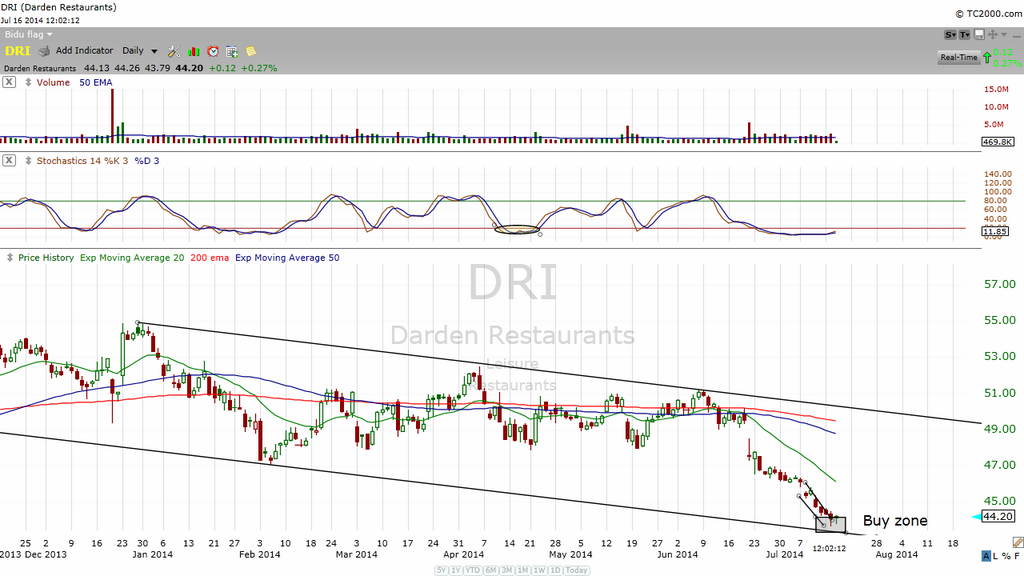Click the 3M time range button
This screenshot has height=576, width=1024.
(507, 570)
